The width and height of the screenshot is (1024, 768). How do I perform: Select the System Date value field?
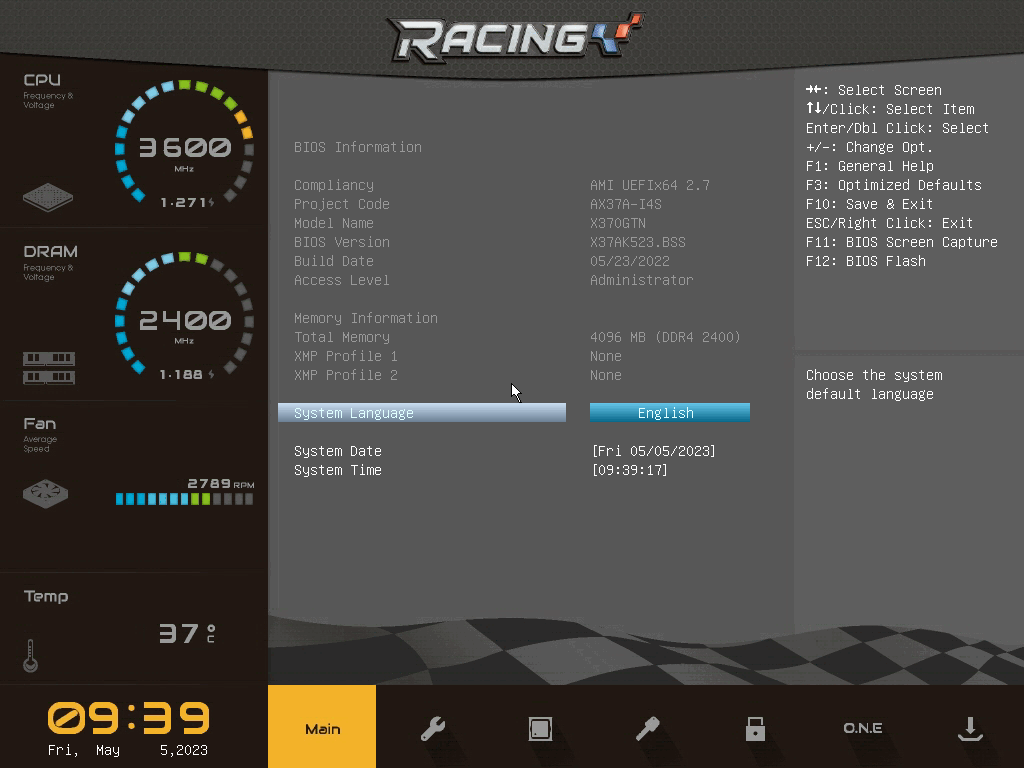654,451
